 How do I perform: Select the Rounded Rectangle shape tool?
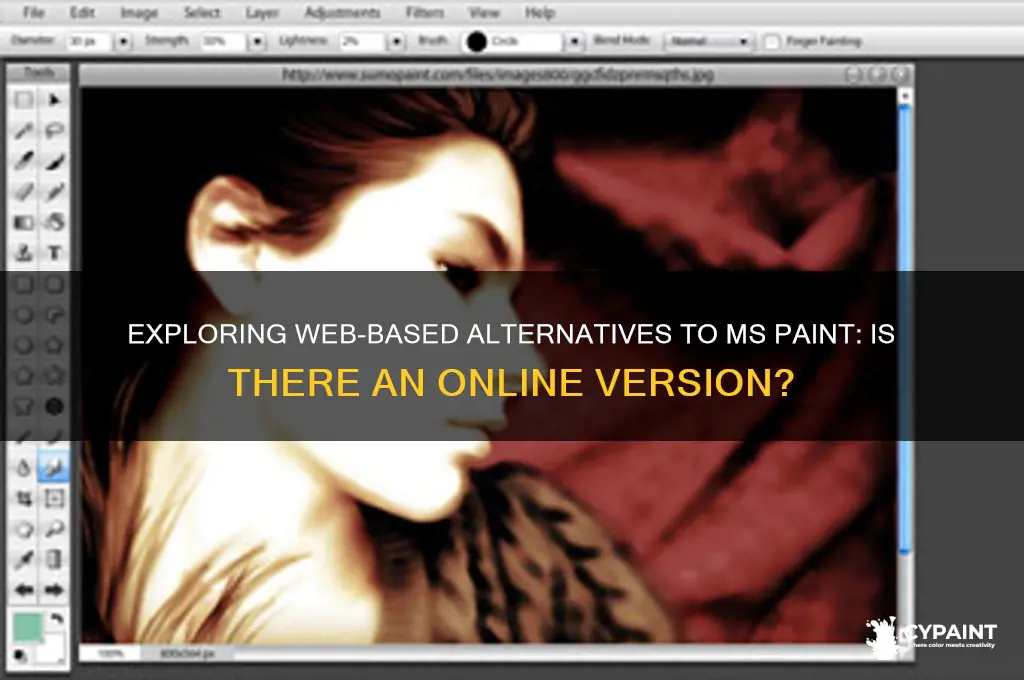coord(54,284)
